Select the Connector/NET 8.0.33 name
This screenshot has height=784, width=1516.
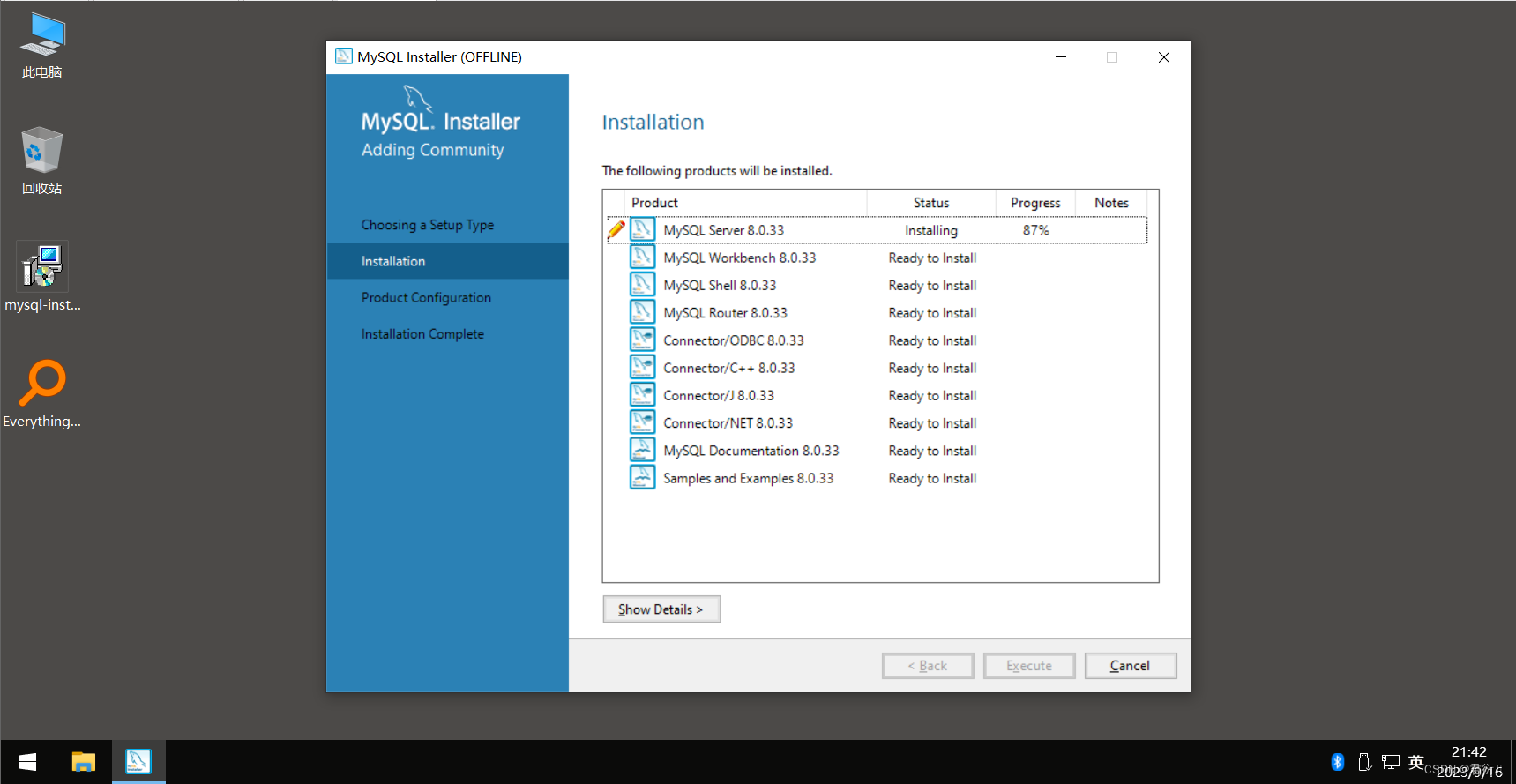coord(728,422)
